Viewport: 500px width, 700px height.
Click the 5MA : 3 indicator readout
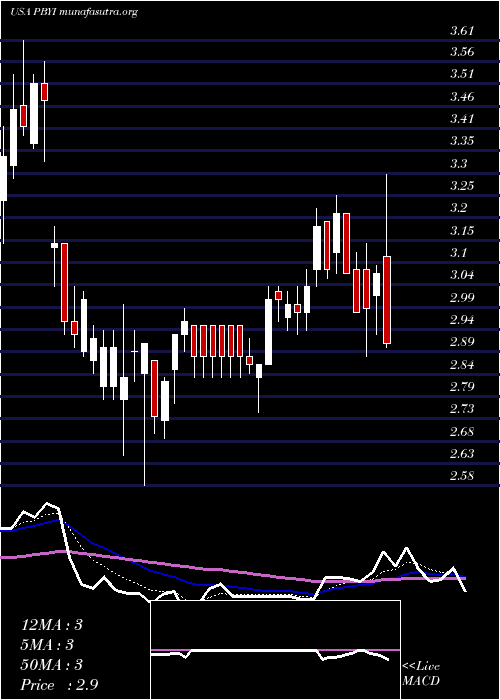click(x=47, y=645)
